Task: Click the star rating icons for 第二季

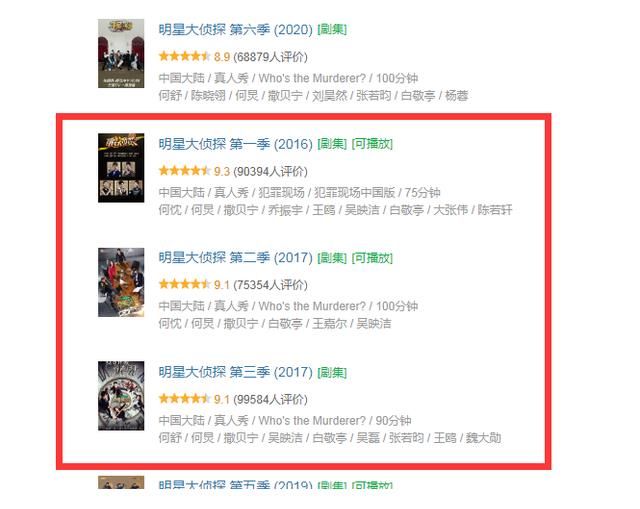Action: click(x=184, y=284)
